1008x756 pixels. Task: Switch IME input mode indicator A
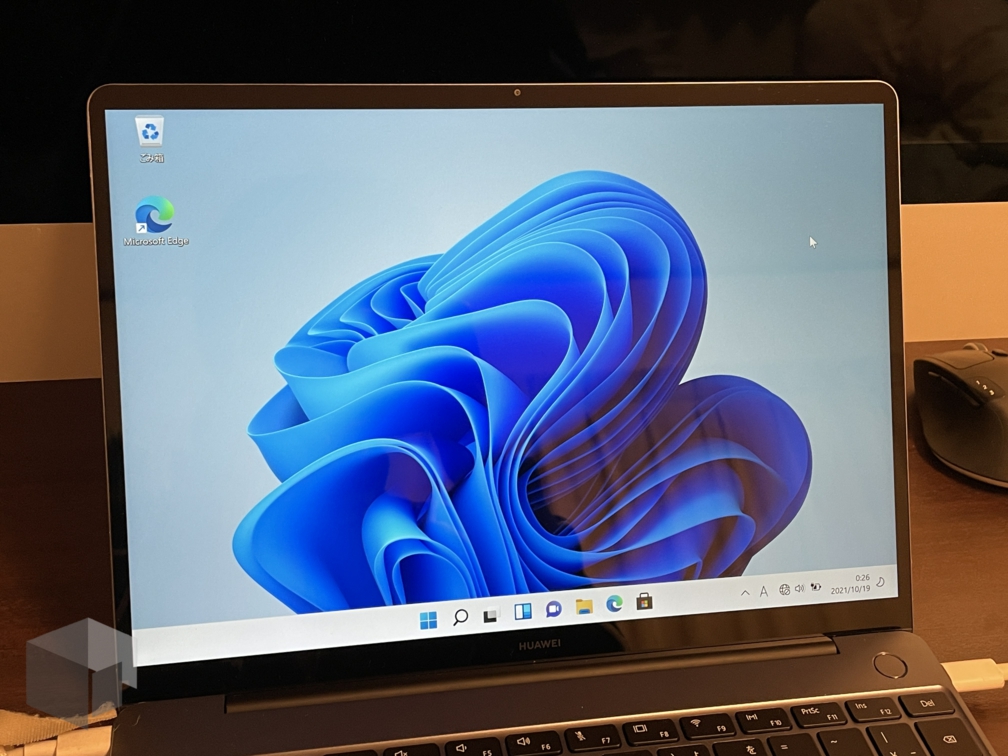764,591
